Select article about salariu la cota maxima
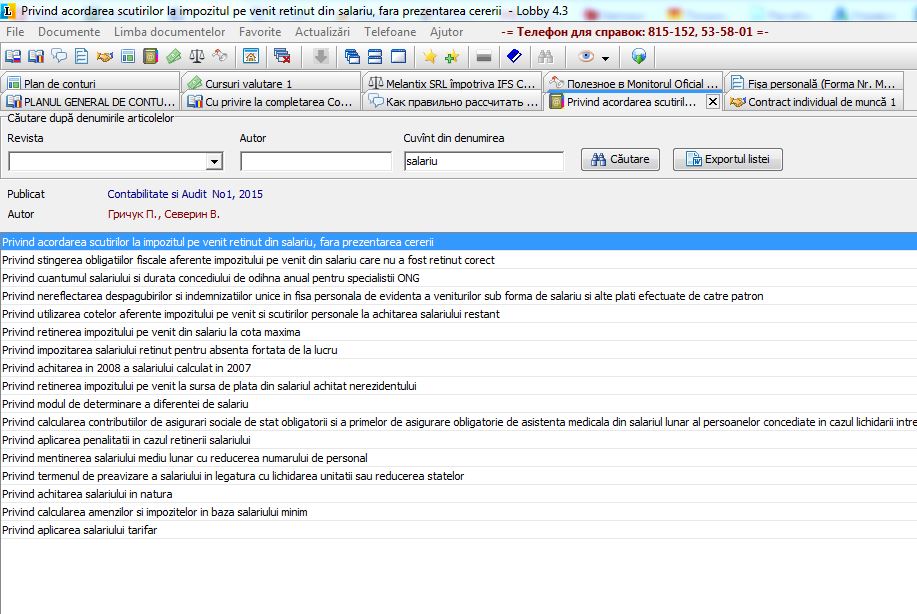 (458, 332)
